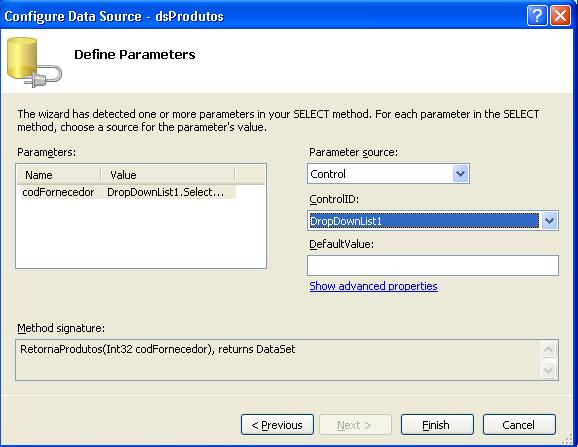Viewport: 578px width, 447px height.
Task: Close the Configure Data Source dialog
Action: pyautogui.click(x=560, y=16)
